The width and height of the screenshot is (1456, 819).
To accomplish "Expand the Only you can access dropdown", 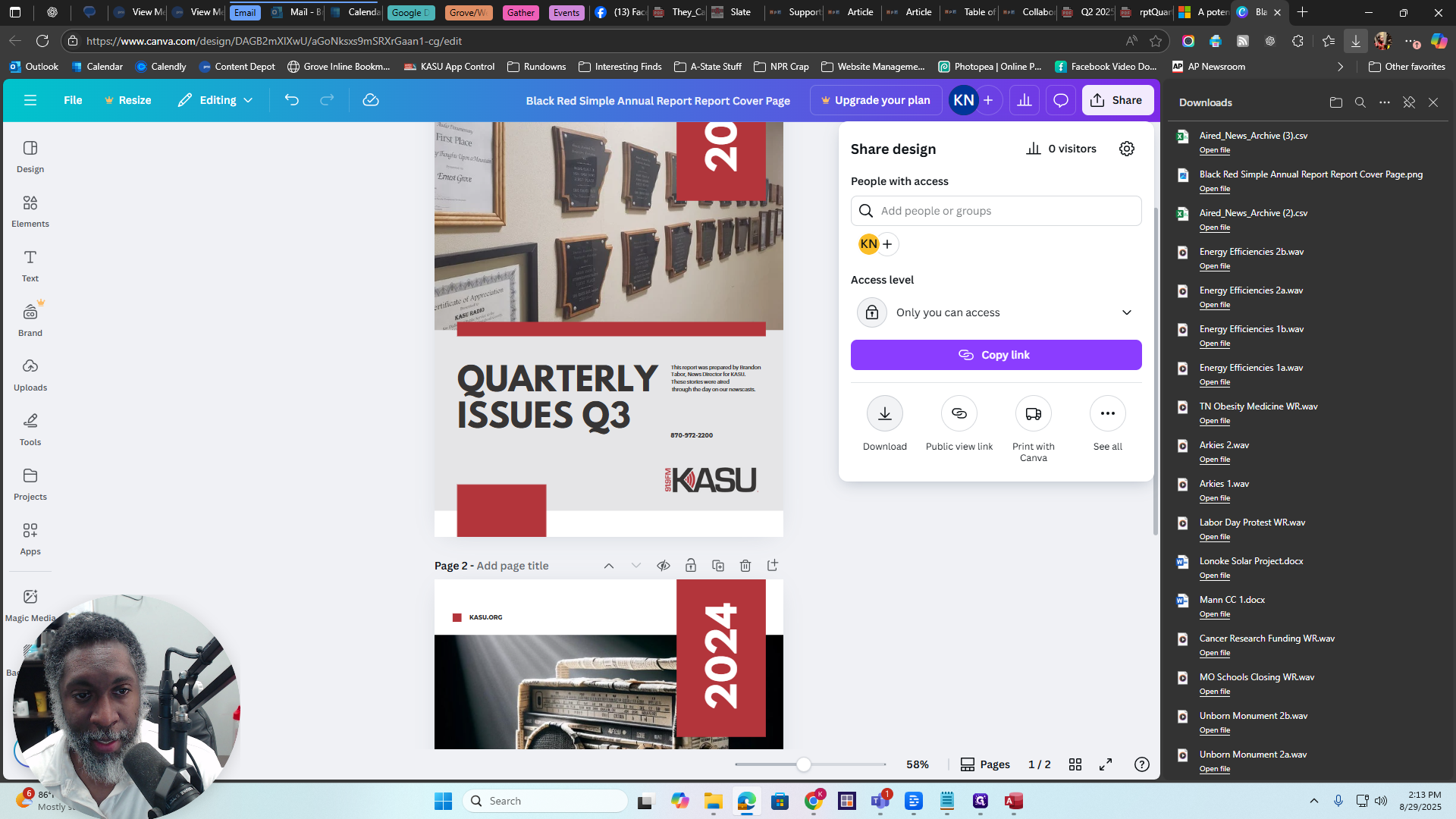I will (x=996, y=312).
